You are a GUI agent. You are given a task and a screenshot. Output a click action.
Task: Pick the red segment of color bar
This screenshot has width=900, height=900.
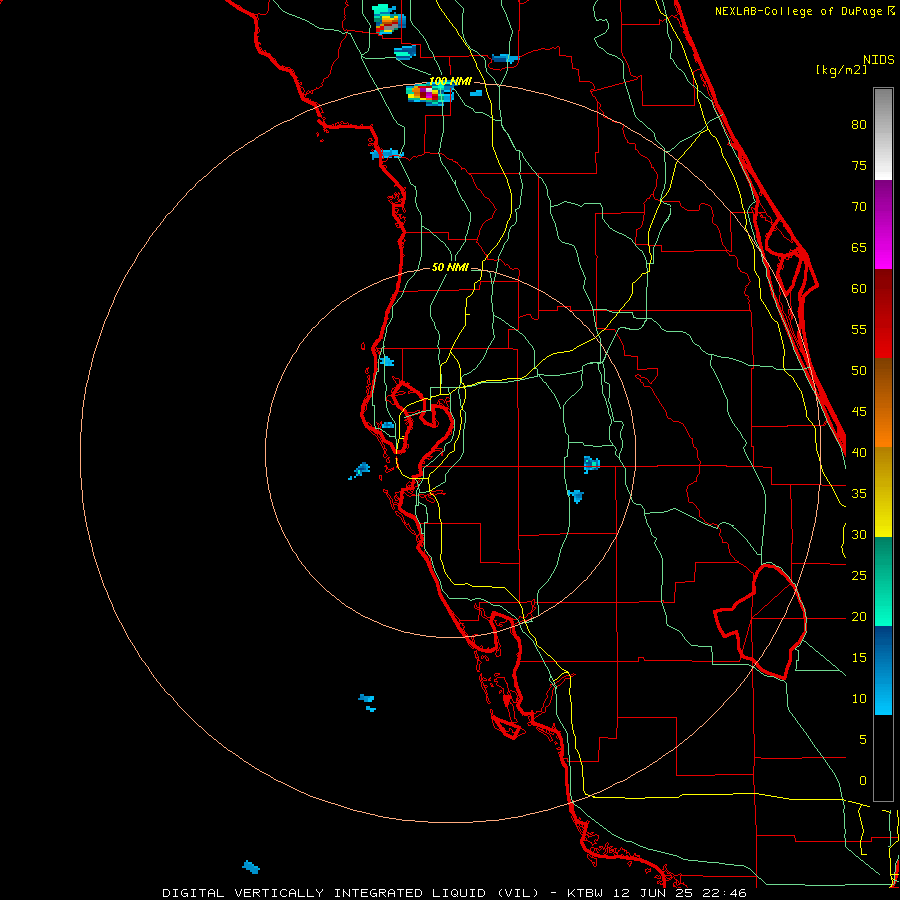(x=883, y=314)
